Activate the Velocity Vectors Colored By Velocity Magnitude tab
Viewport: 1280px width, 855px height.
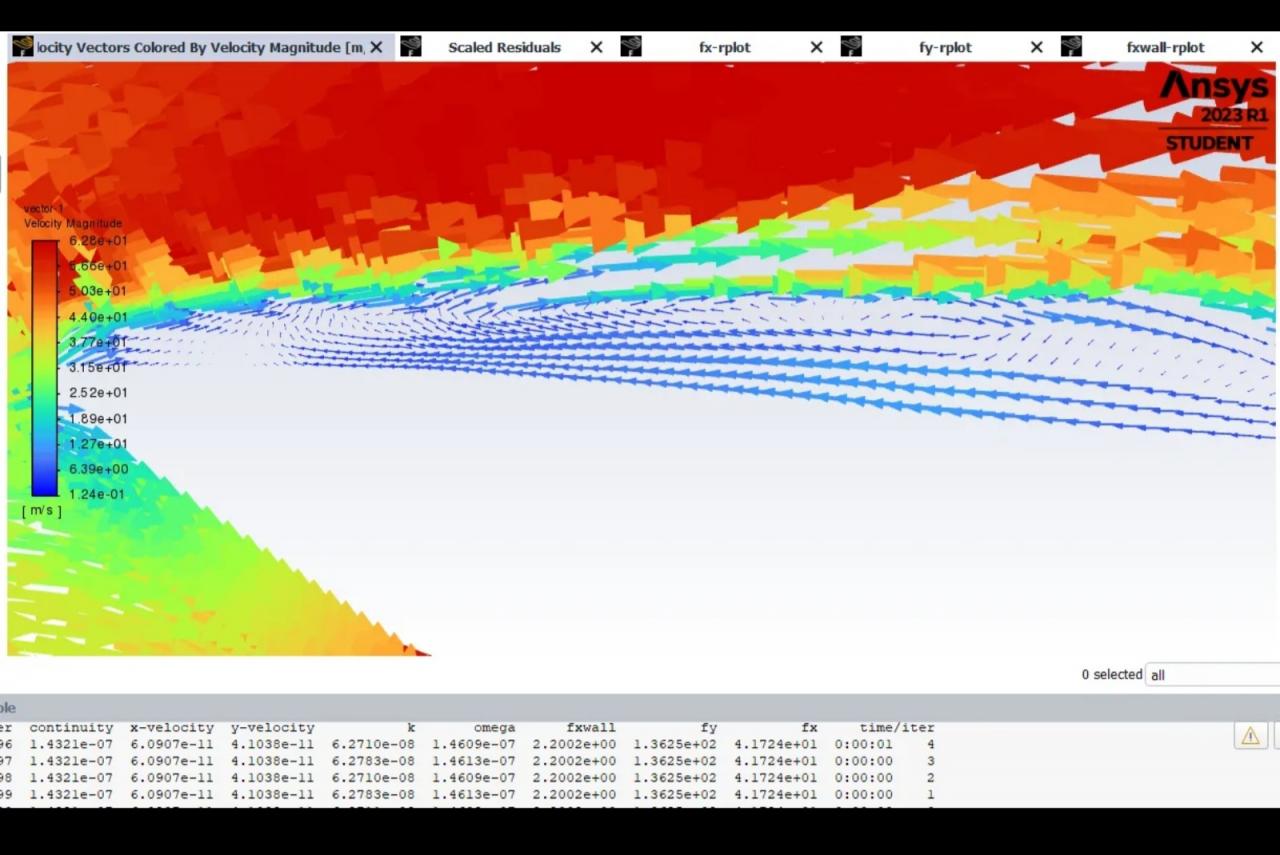point(200,47)
